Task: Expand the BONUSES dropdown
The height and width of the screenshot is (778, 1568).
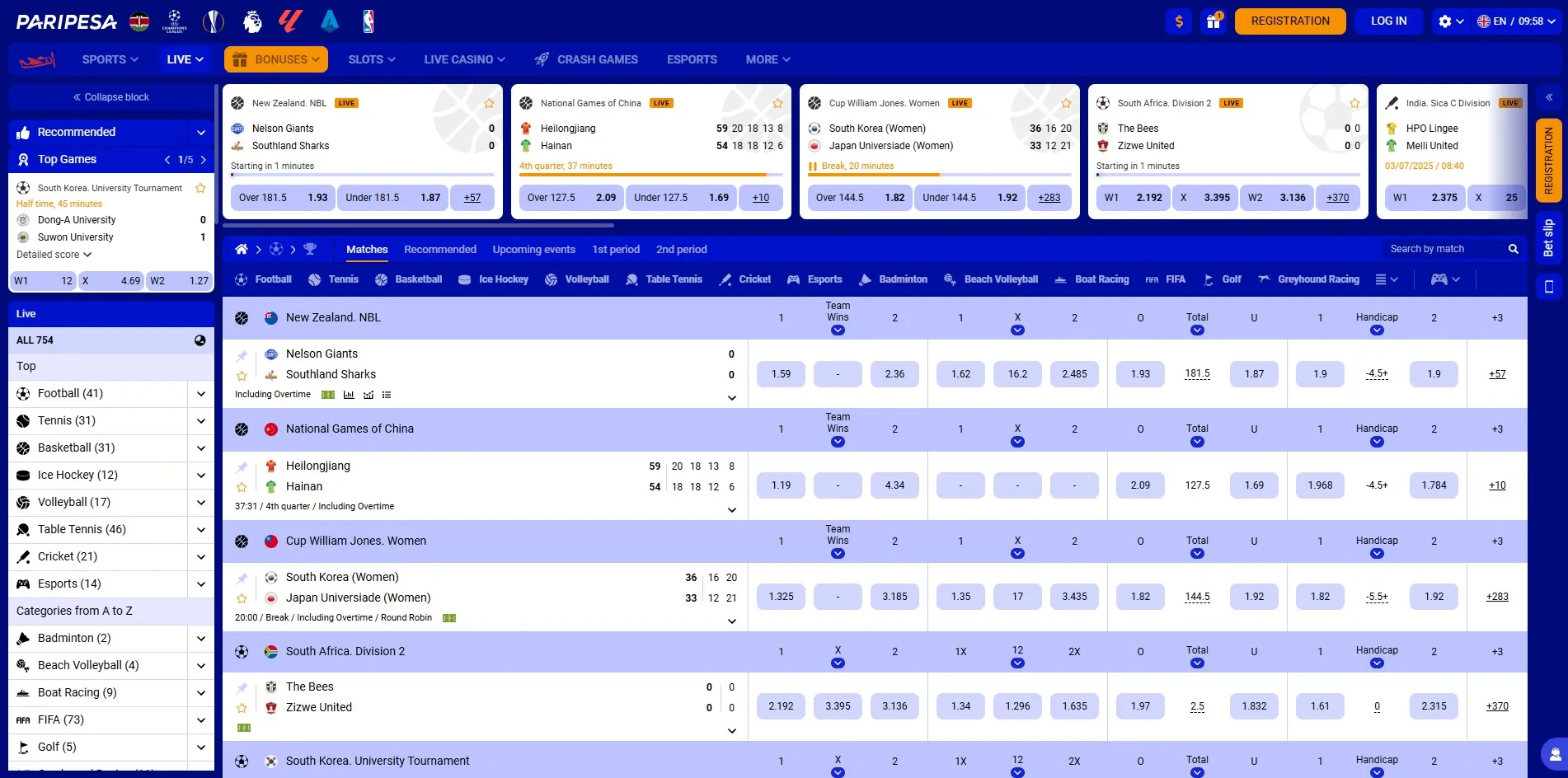Action: click(275, 59)
